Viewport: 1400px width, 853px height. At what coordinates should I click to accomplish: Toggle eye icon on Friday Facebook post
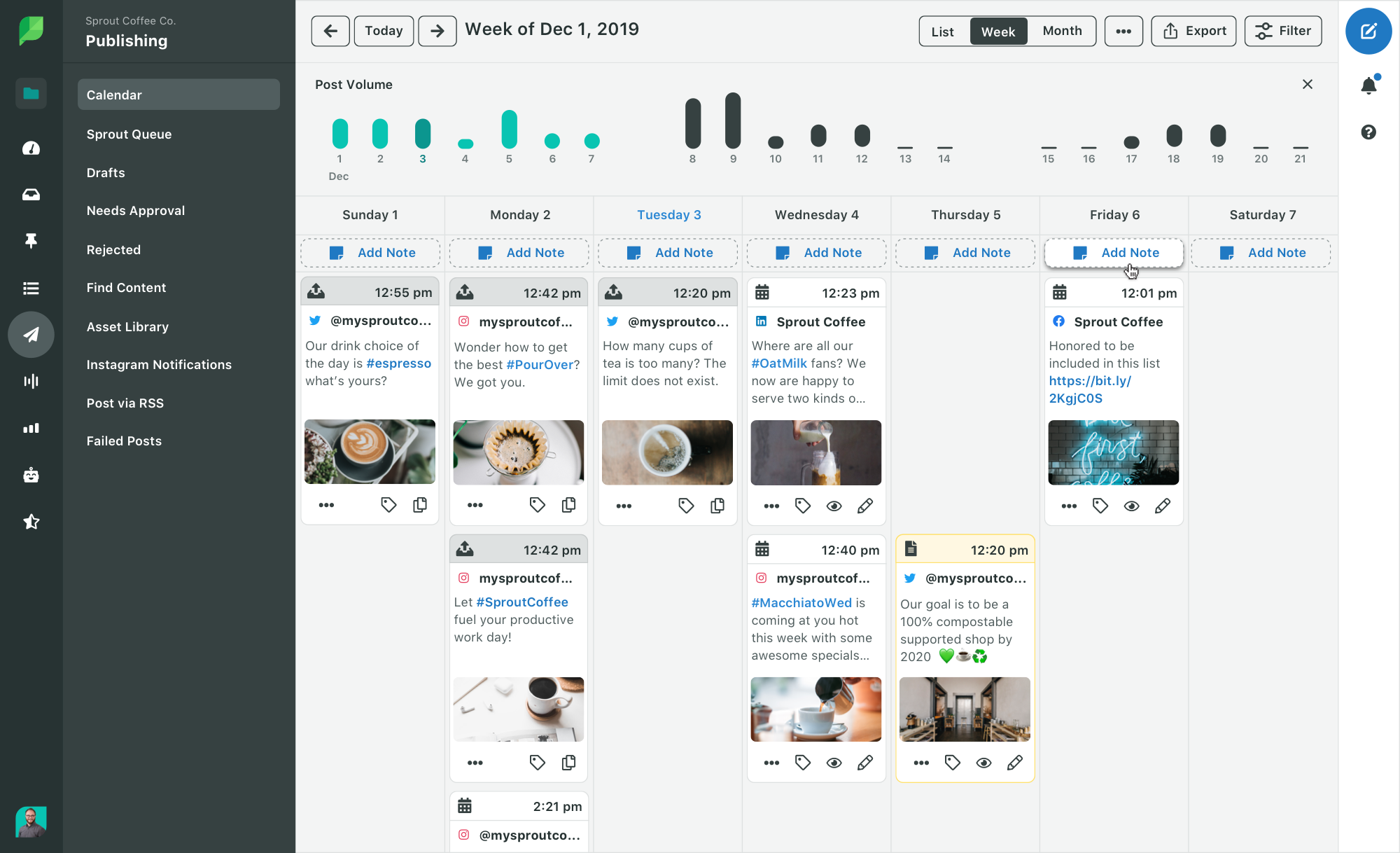(1131, 505)
